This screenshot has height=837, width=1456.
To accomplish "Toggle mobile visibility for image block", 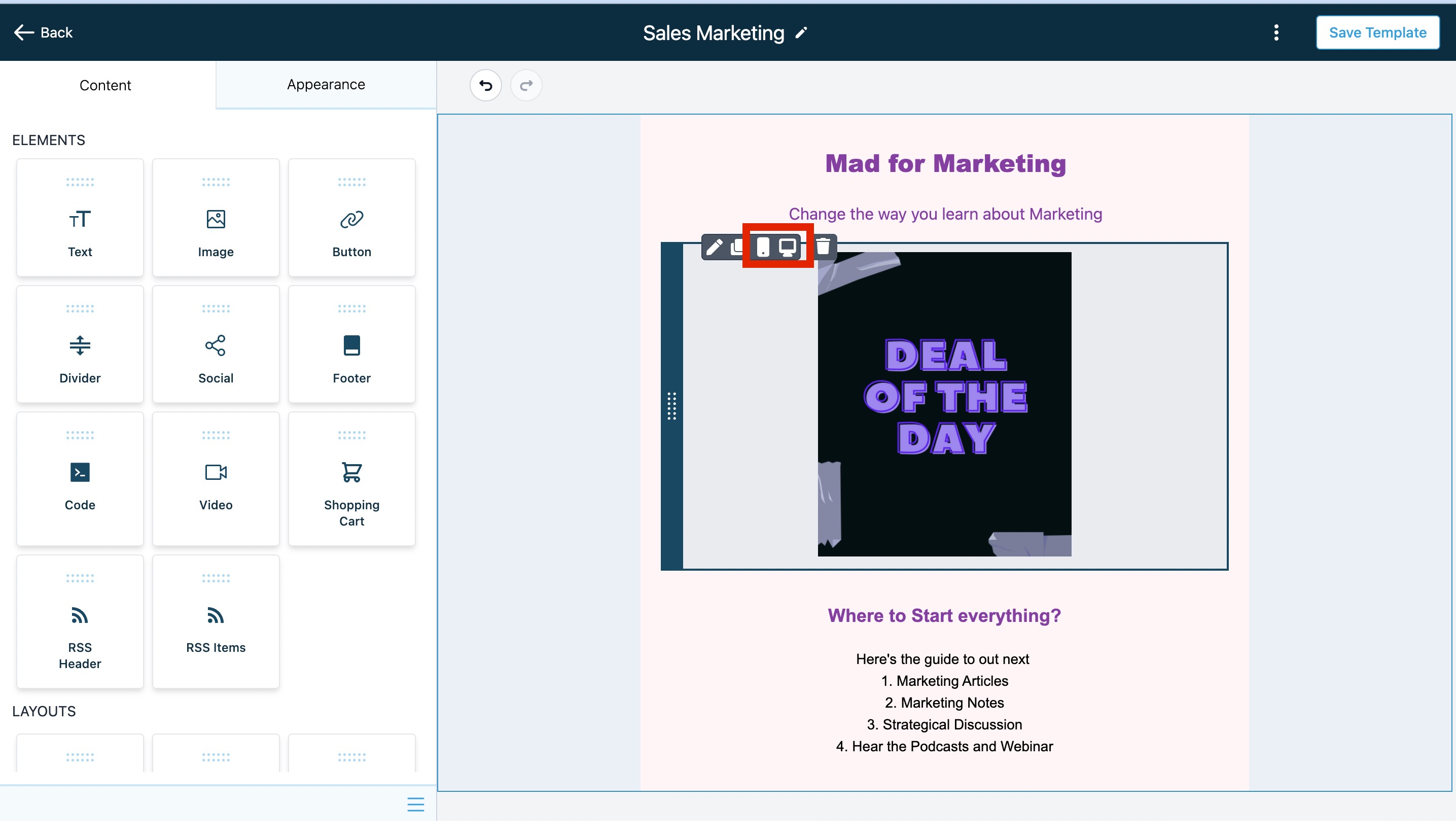I will click(x=762, y=247).
